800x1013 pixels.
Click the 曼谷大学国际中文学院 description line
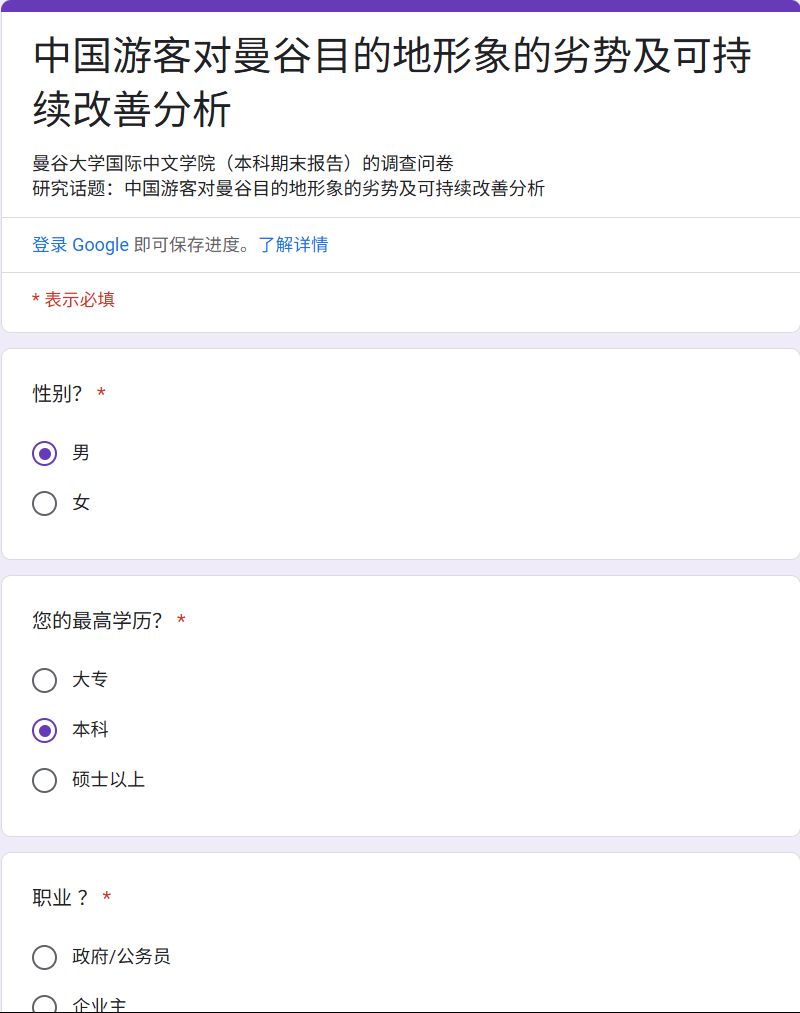(x=243, y=164)
